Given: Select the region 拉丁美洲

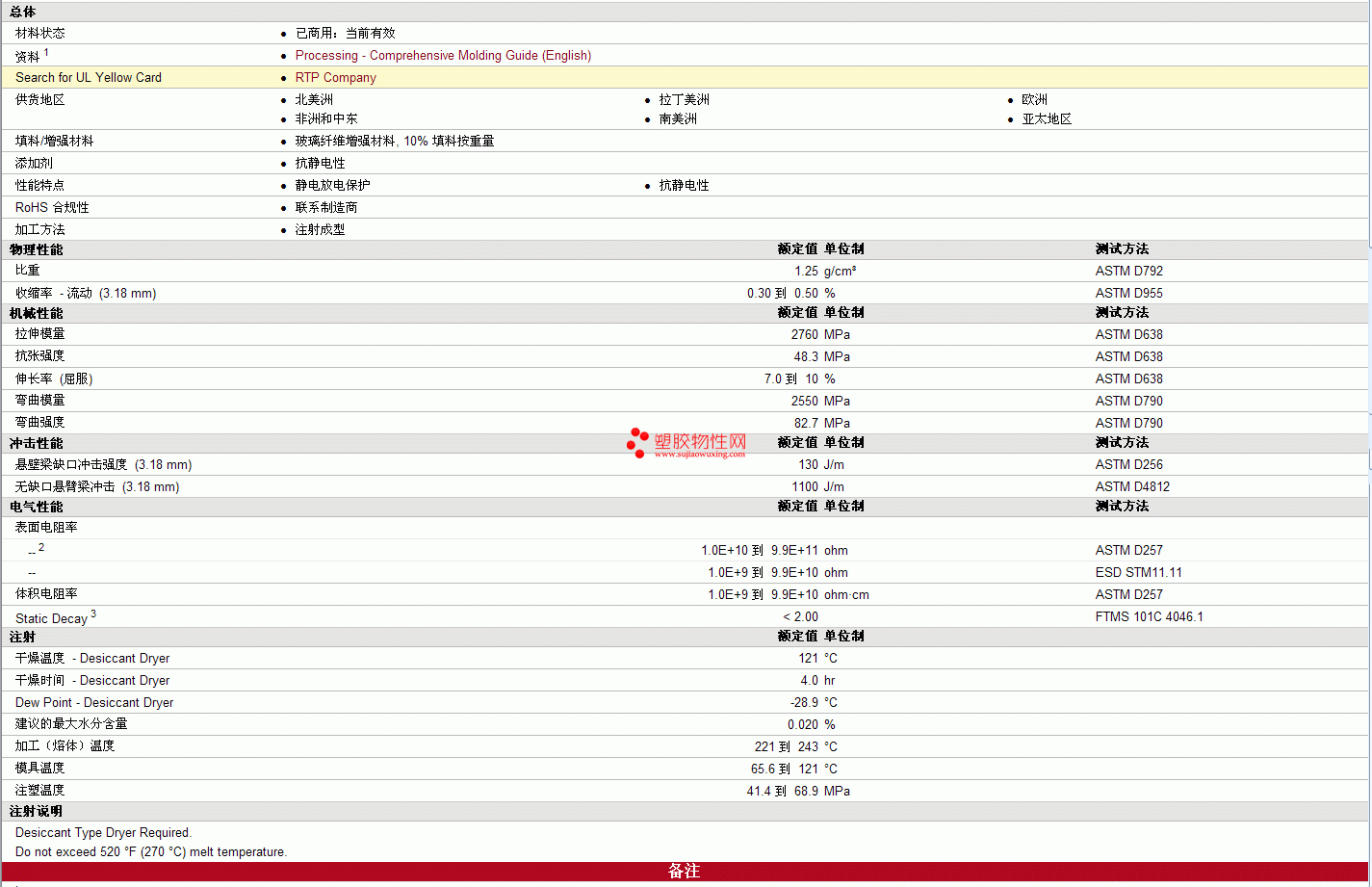Looking at the screenshot, I should point(685,100).
